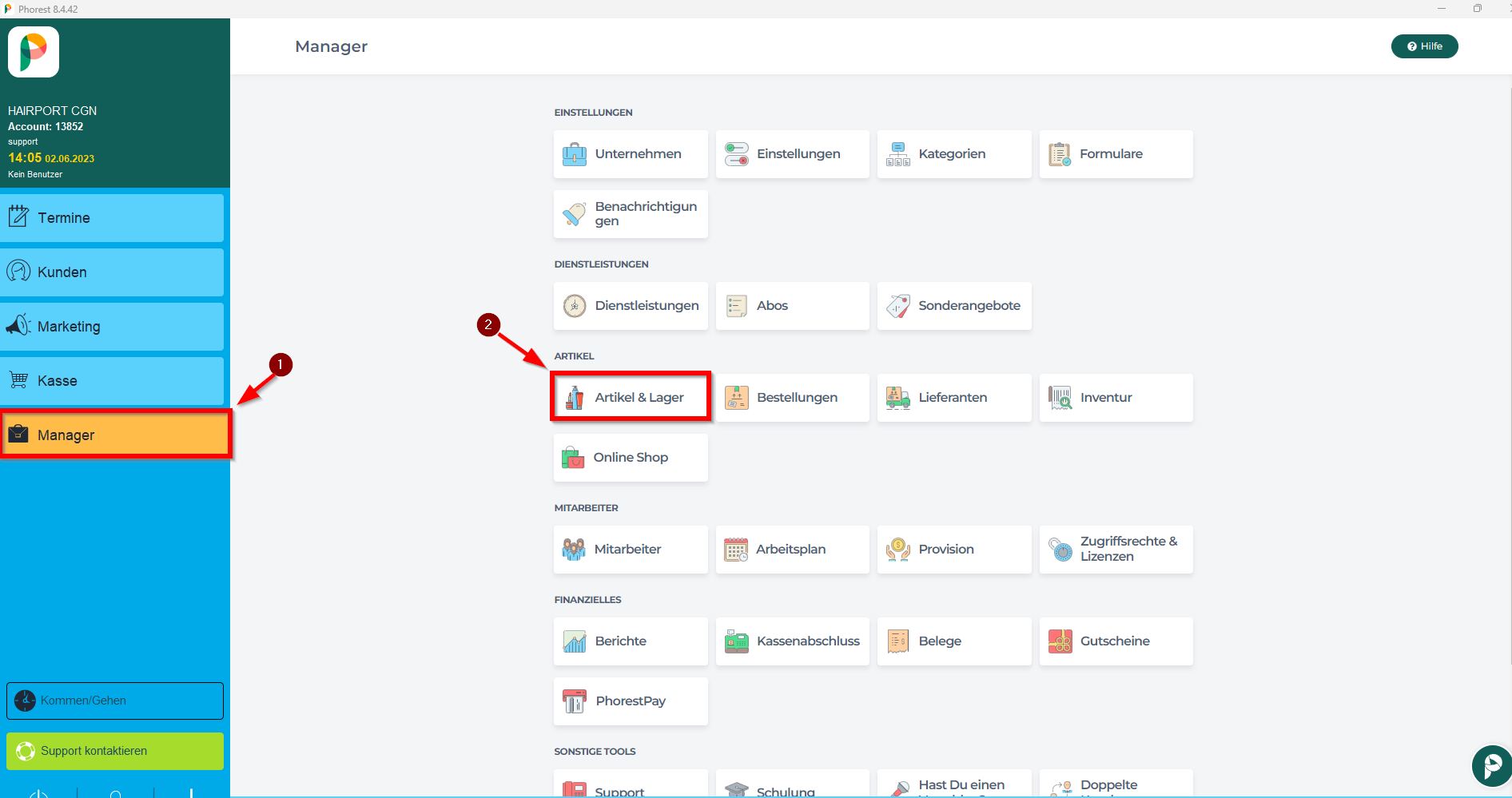The image size is (1512, 798).
Task: Open the Inventur tile label
Action: pyautogui.click(x=1106, y=398)
